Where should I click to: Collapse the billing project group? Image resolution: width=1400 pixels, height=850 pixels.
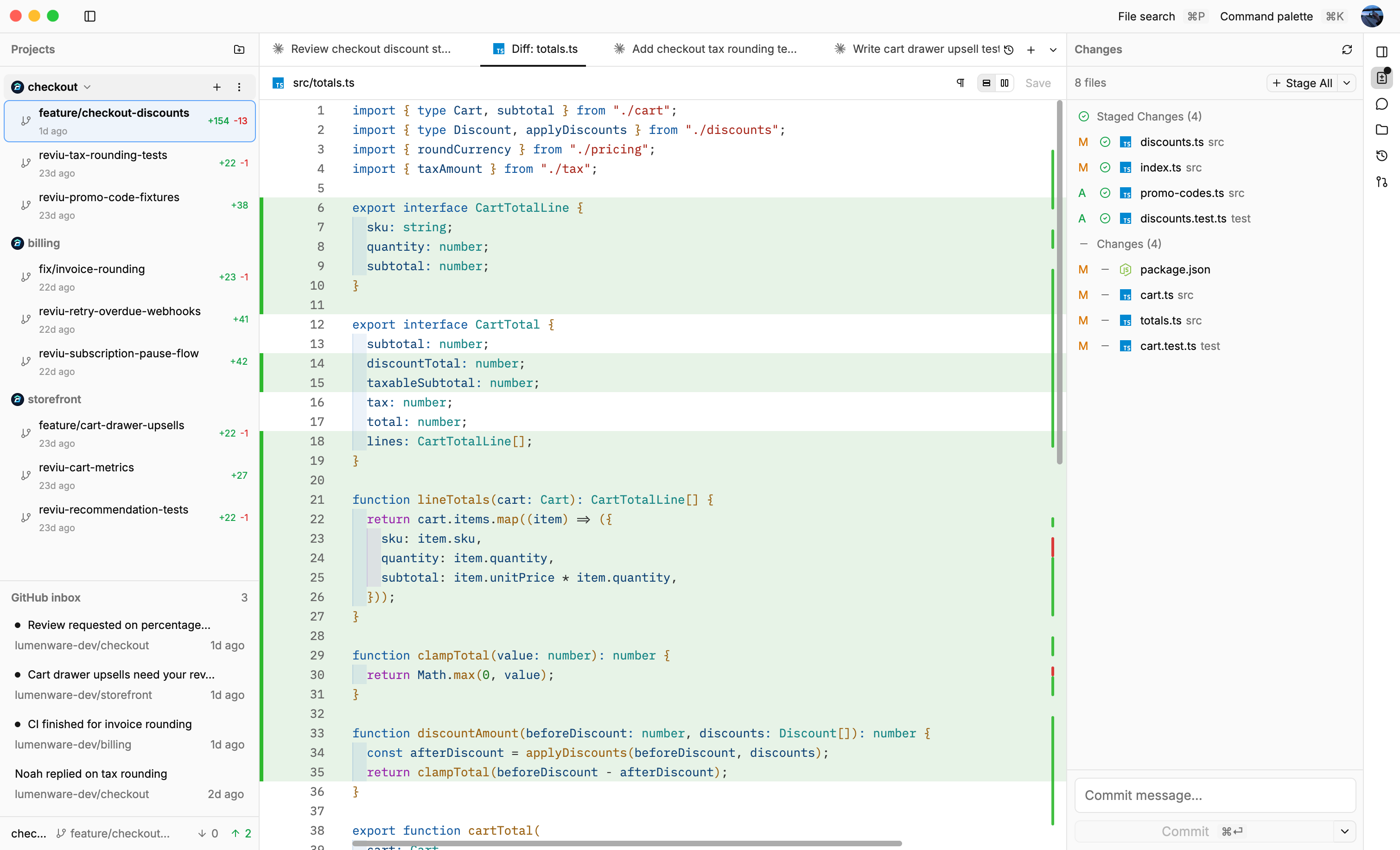[43, 243]
